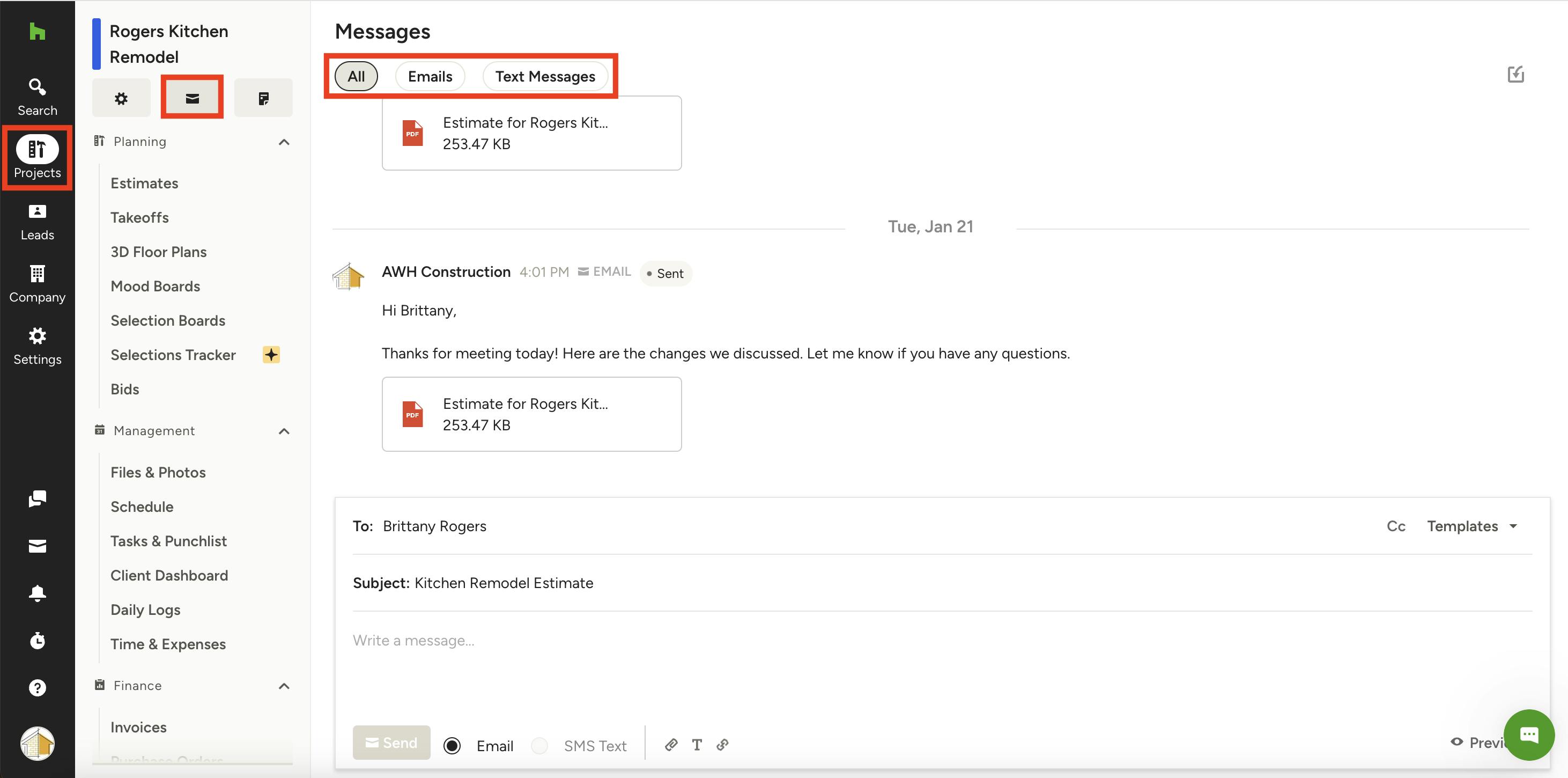Open notifications bell icon
The image size is (1568, 778).
[37, 593]
